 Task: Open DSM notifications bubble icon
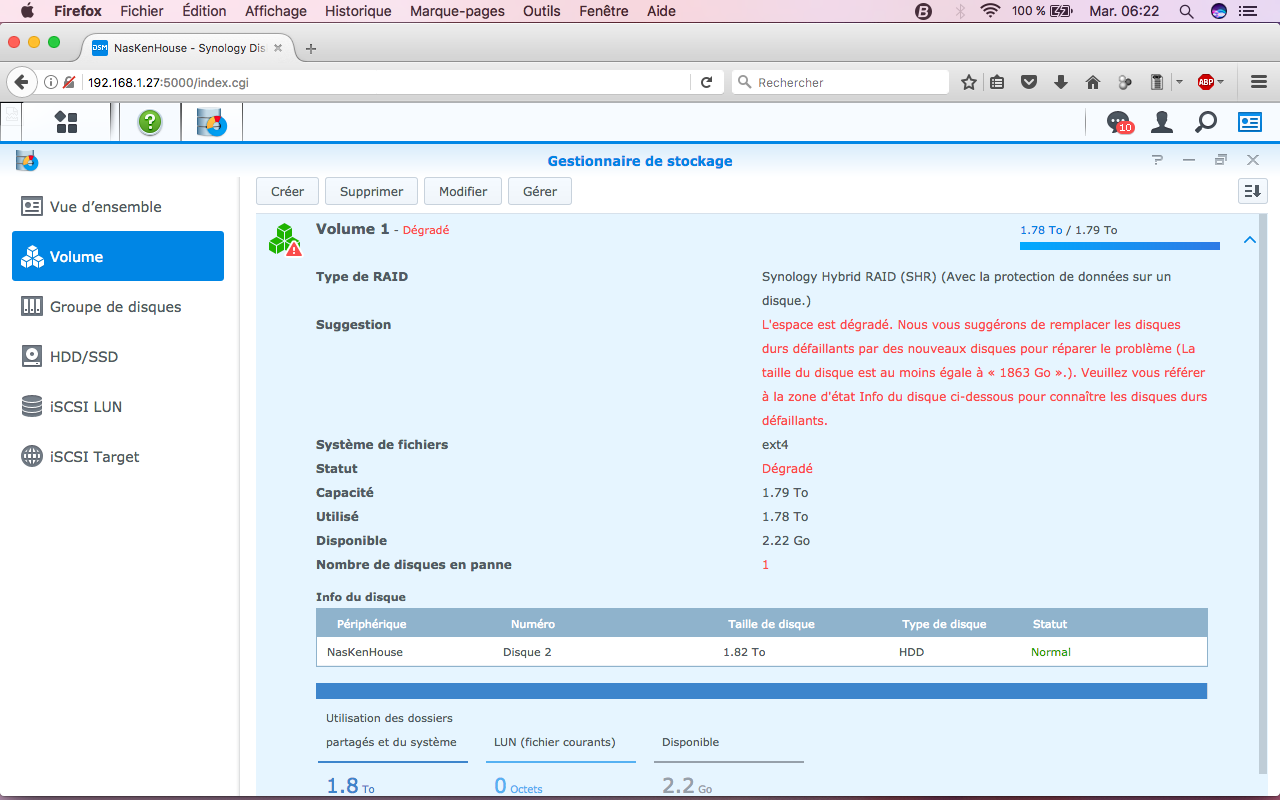[x=1118, y=122]
